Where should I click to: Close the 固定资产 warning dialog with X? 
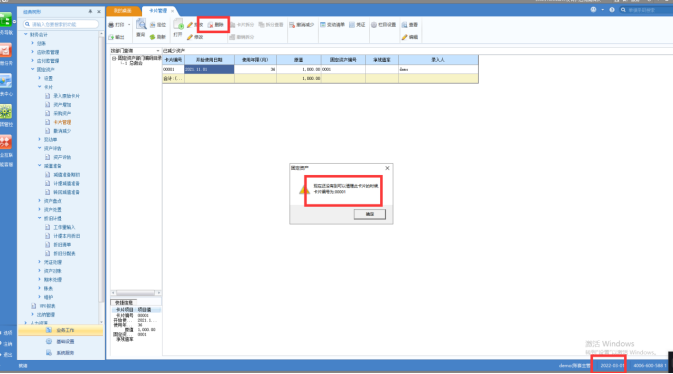(x=387, y=168)
